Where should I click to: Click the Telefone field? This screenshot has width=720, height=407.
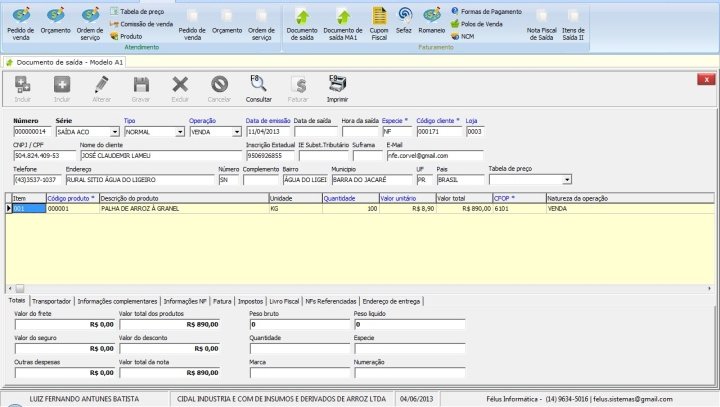point(37,180)
